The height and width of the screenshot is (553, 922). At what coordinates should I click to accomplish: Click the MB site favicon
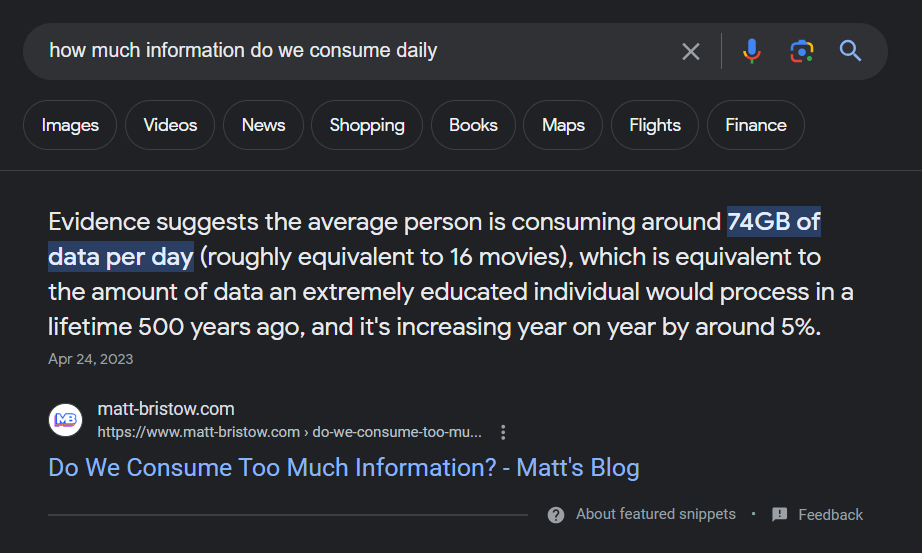point(65,420)
